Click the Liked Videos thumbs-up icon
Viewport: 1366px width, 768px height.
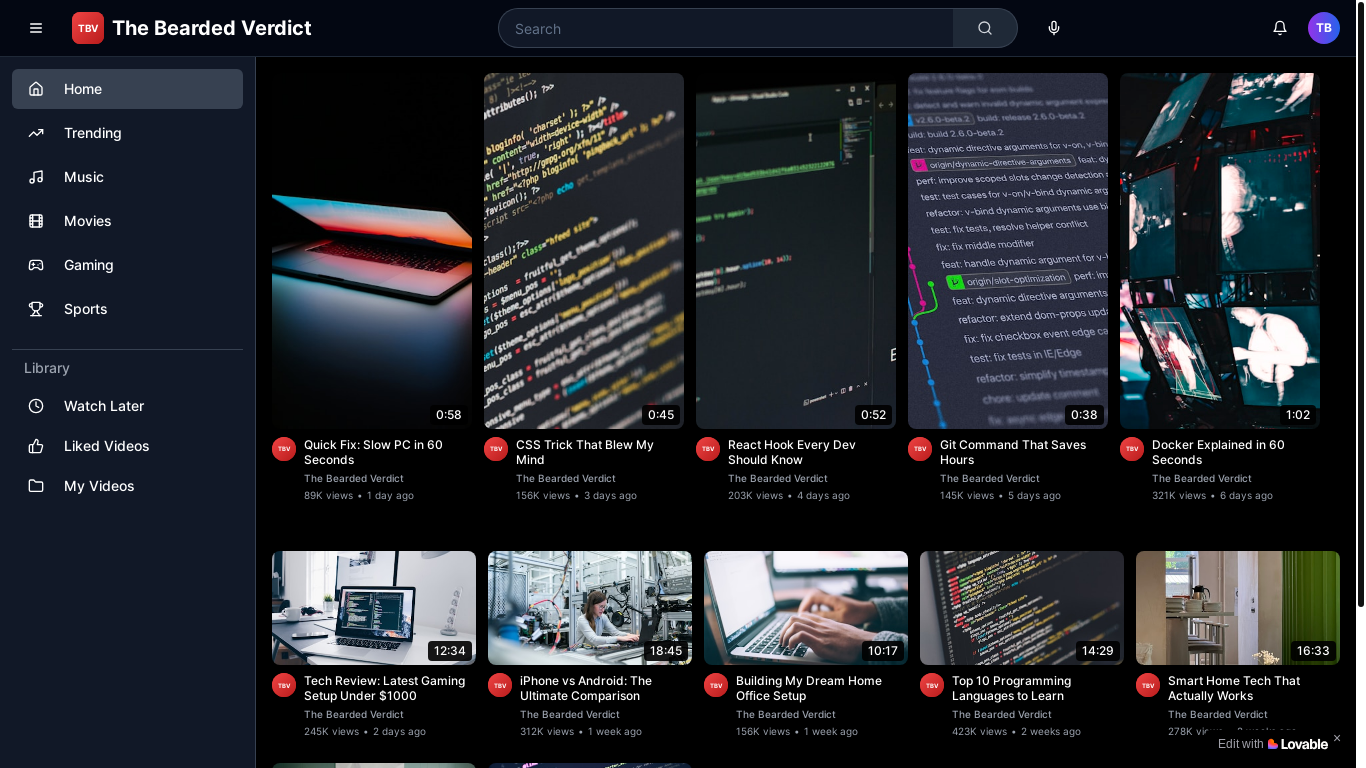pyautogui.click(x=36, y=446)
